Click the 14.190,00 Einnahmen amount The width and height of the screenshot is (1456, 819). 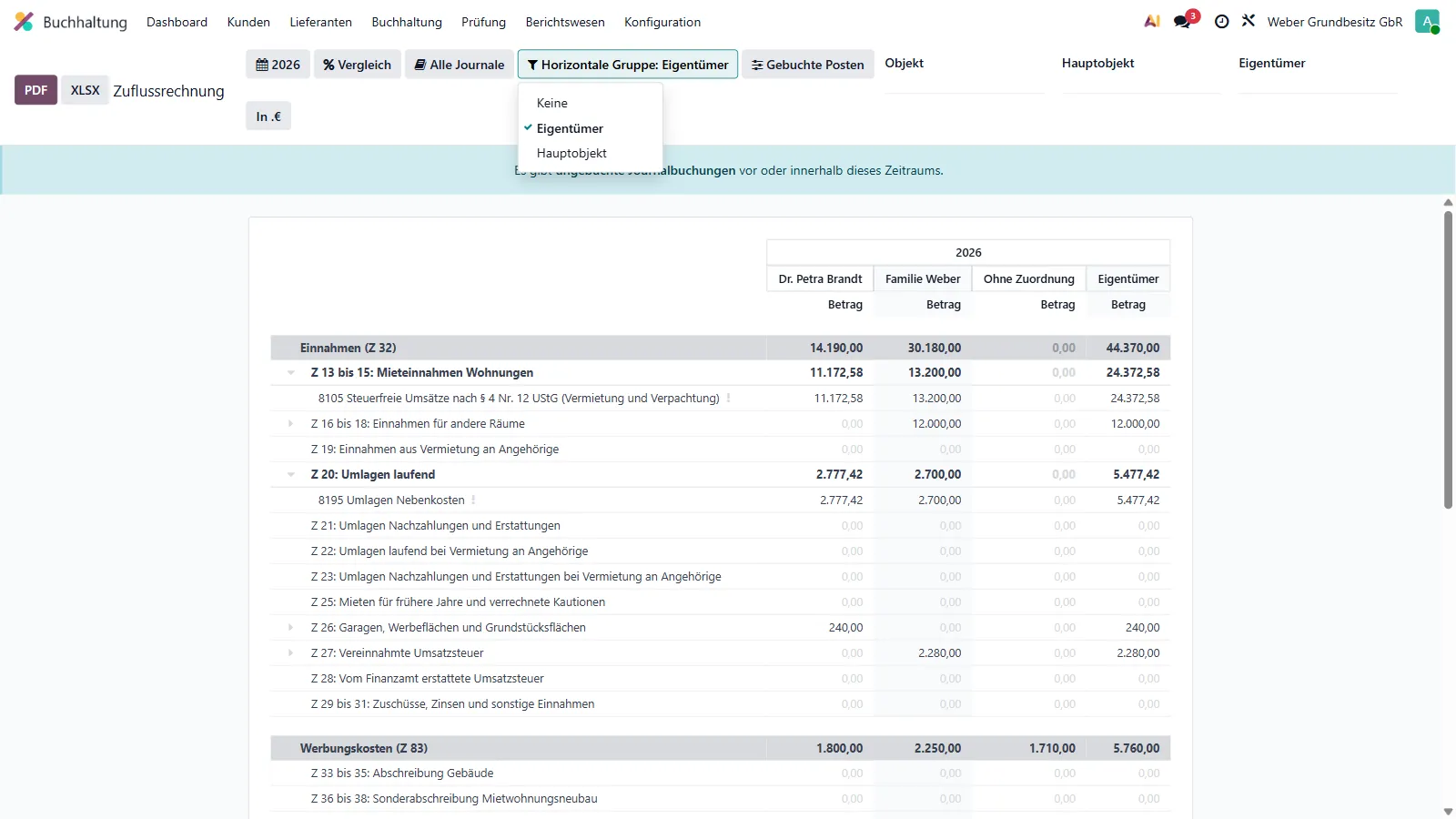coord(836,348)
